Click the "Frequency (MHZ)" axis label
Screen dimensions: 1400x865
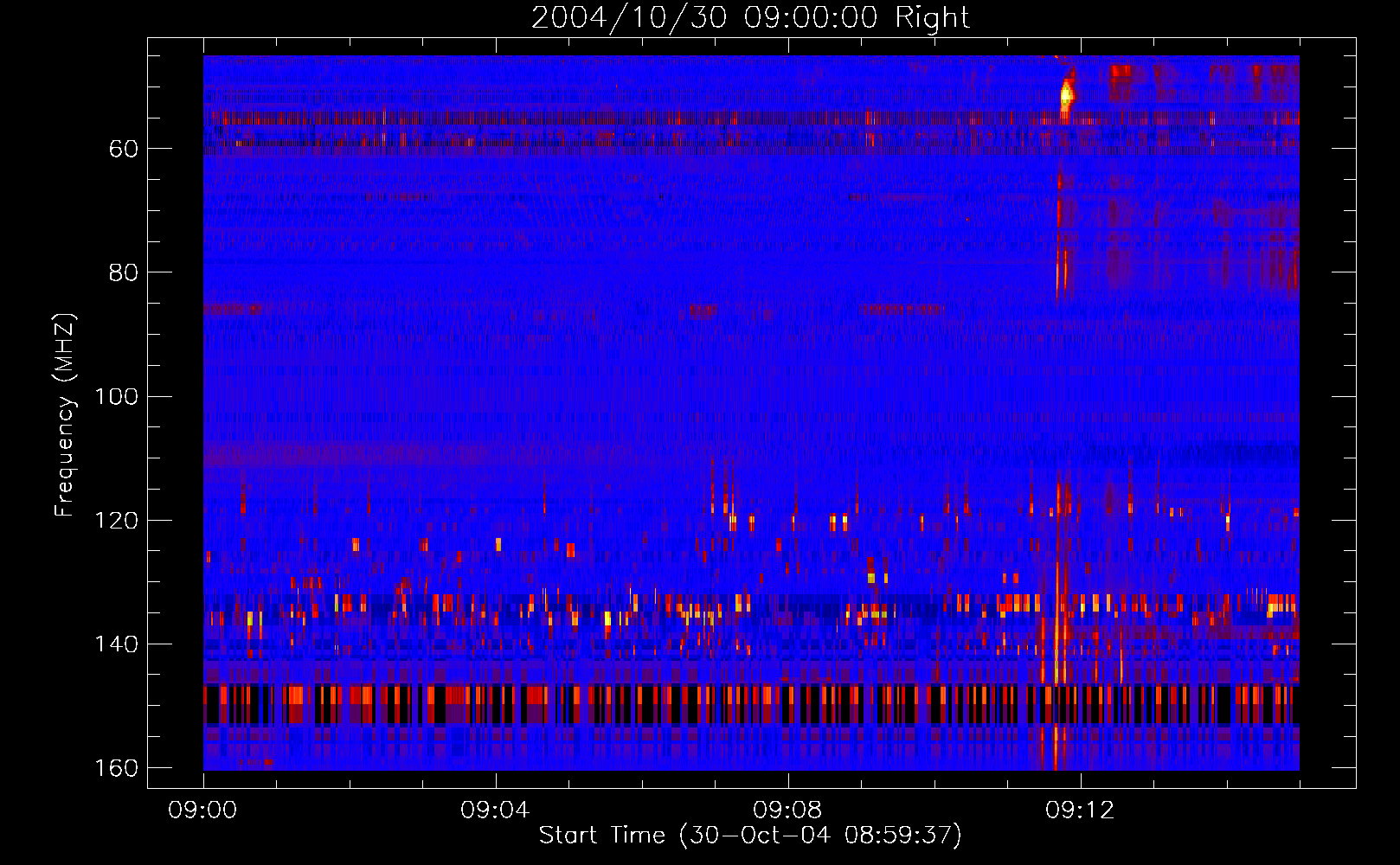[65, 415]
